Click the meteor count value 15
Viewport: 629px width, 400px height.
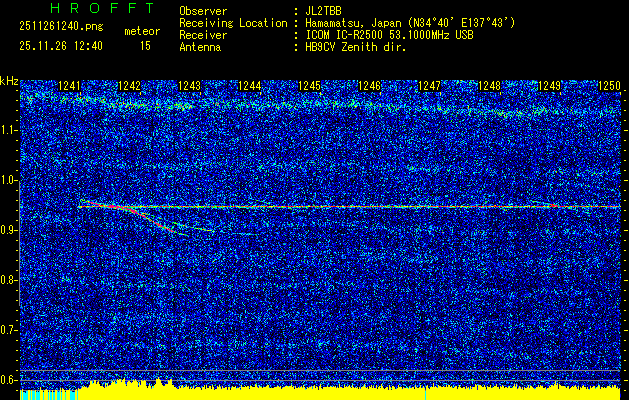pyautogui.click(x=145, y=45)
